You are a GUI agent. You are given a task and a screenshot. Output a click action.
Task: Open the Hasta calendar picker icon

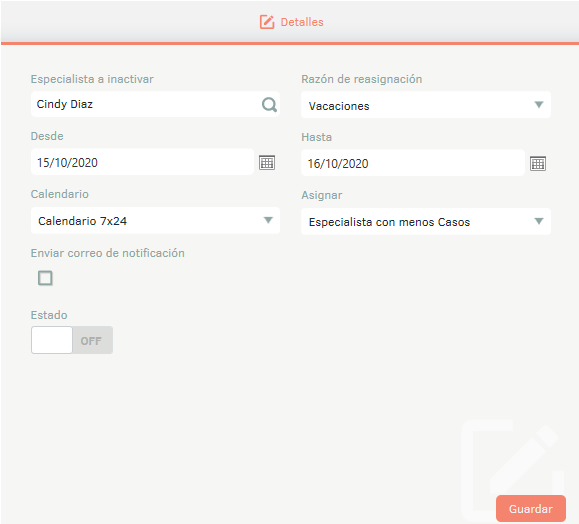tap(538, 164)
